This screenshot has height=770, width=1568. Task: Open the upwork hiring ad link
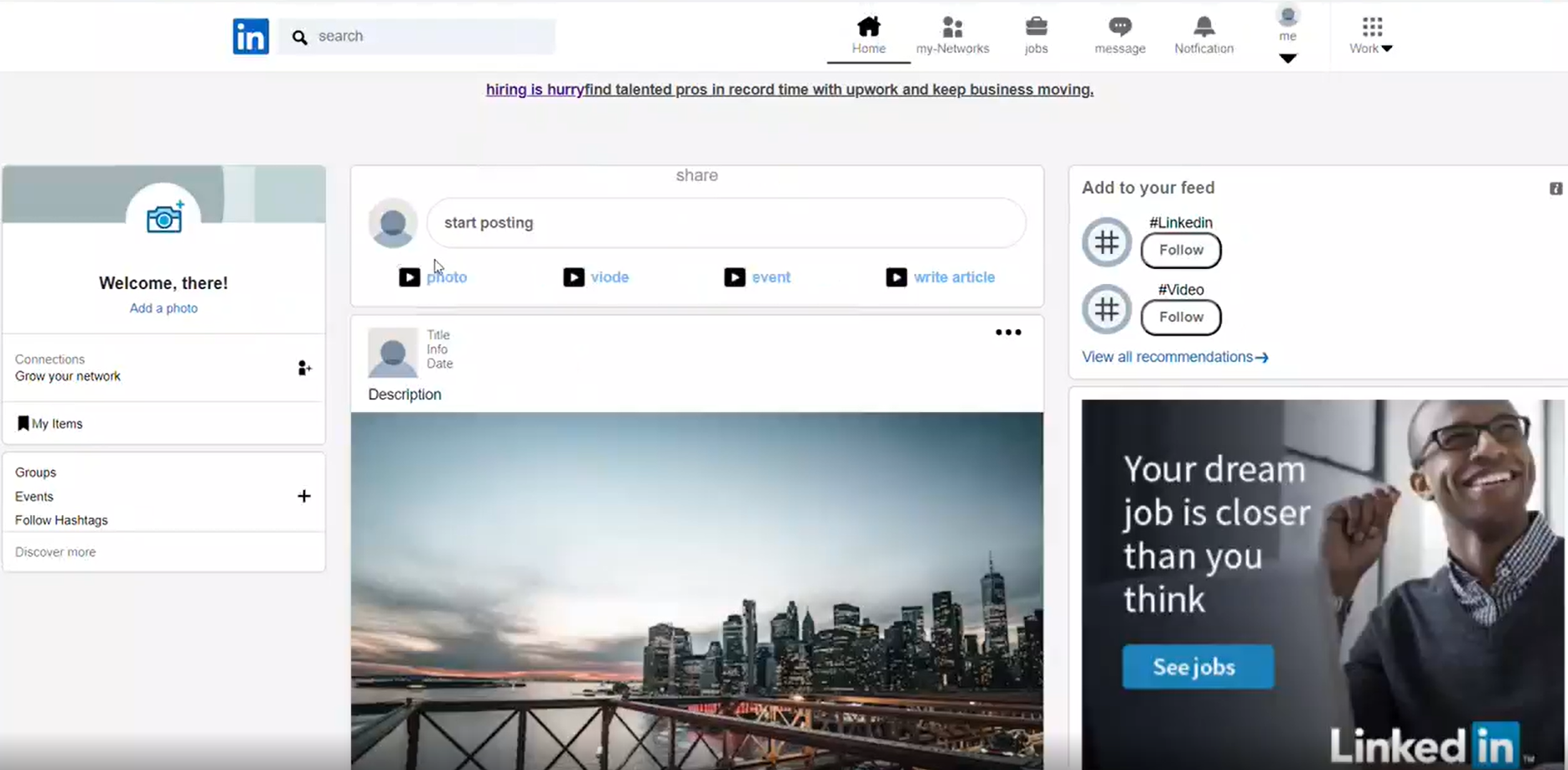pyautogui.click(x=789, y=90)
